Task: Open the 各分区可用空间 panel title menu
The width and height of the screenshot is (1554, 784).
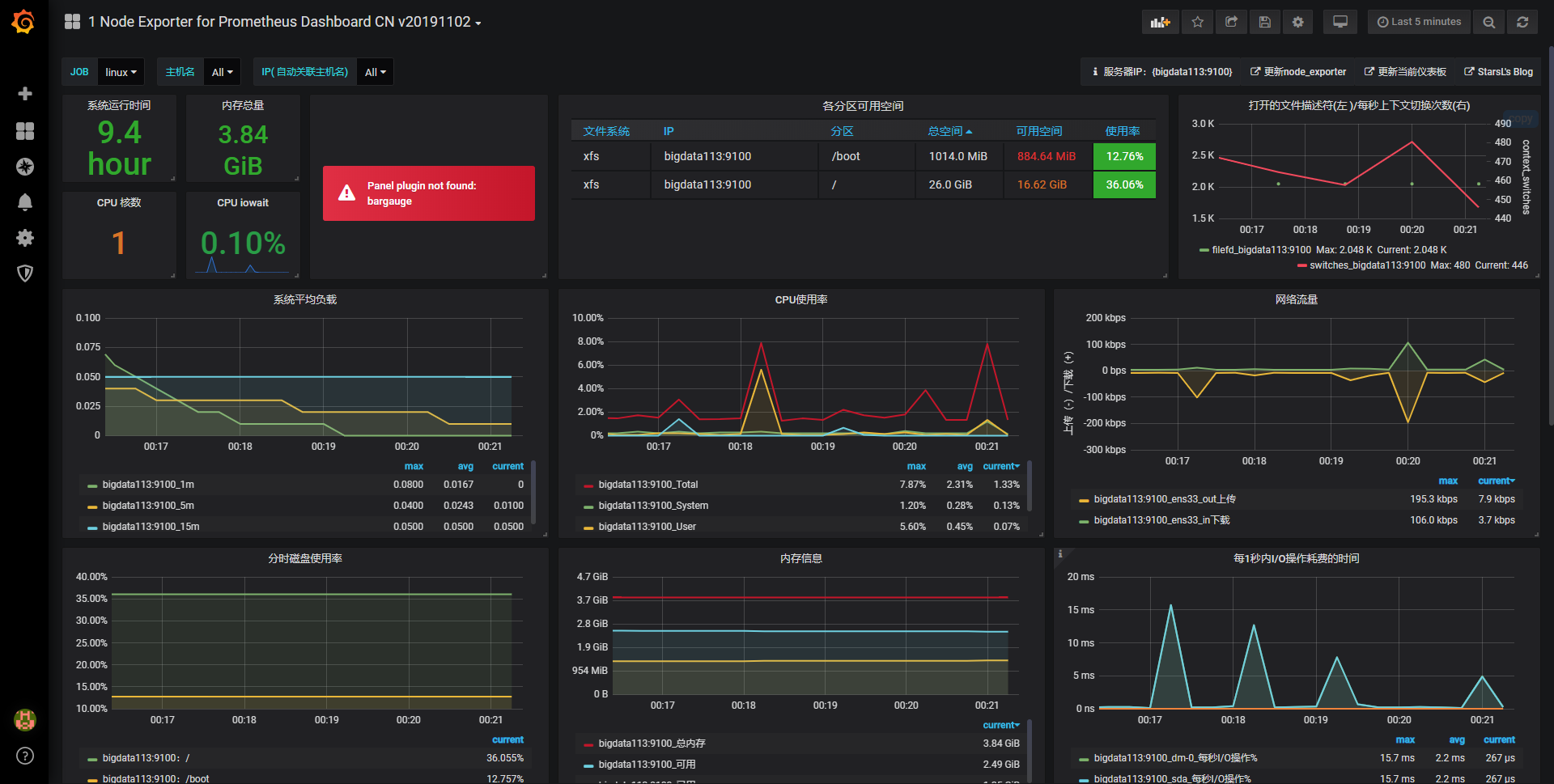Action: tap(863, 106)
